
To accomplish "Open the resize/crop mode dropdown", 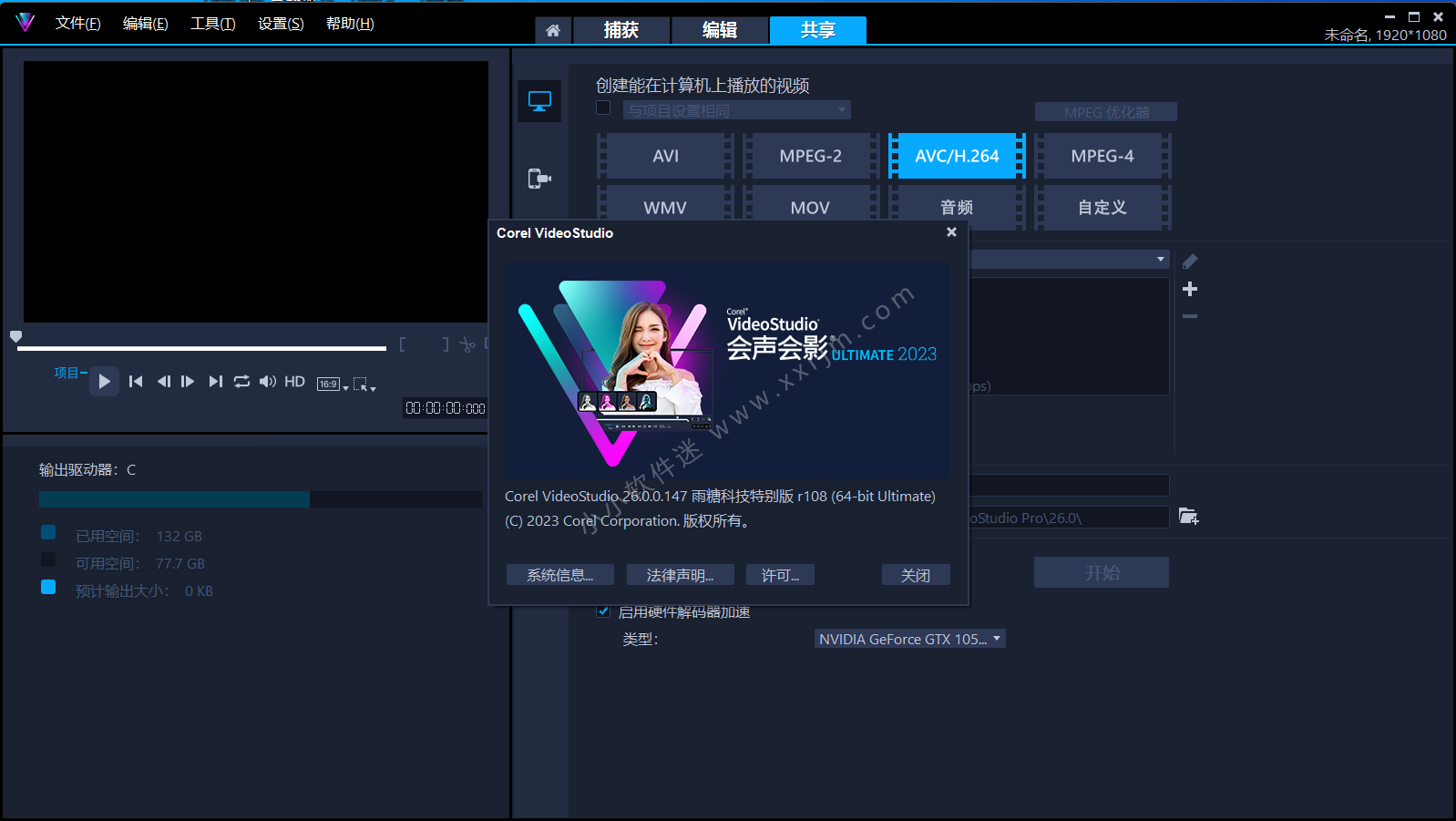I will tap(364, 385).
